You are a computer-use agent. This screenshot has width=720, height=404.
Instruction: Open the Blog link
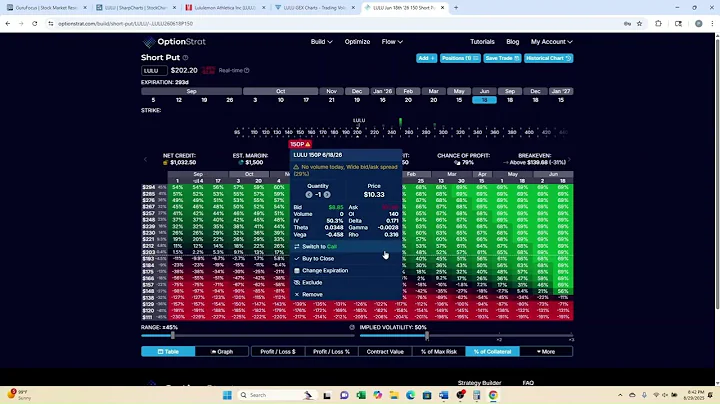512,42
